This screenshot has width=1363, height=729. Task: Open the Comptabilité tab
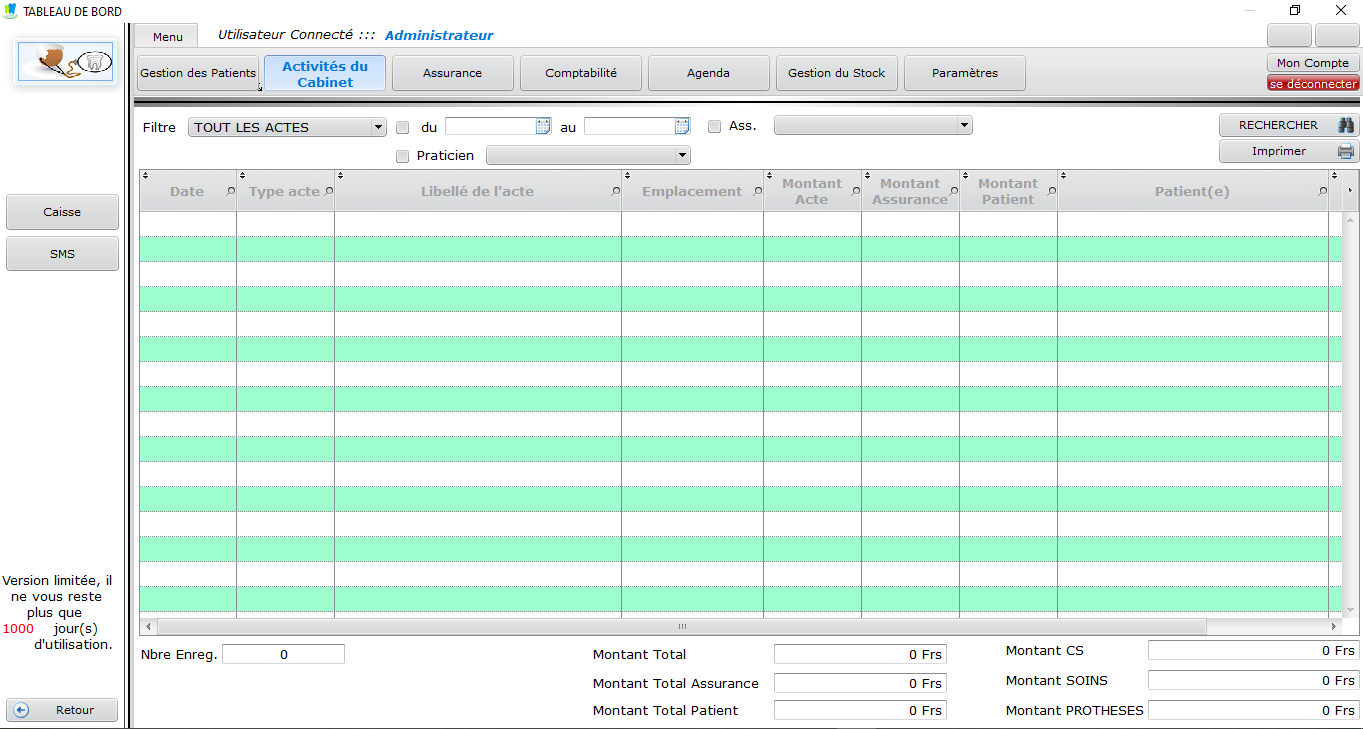[581, 73]
